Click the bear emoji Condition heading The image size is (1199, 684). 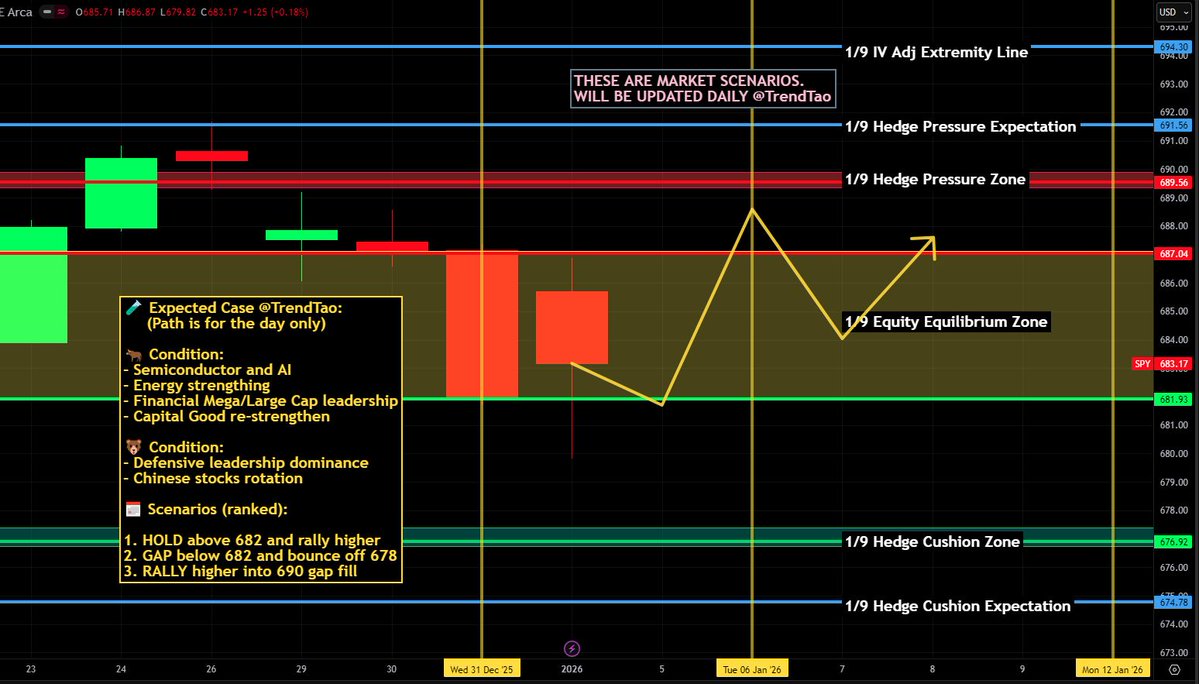coord(174,447)
